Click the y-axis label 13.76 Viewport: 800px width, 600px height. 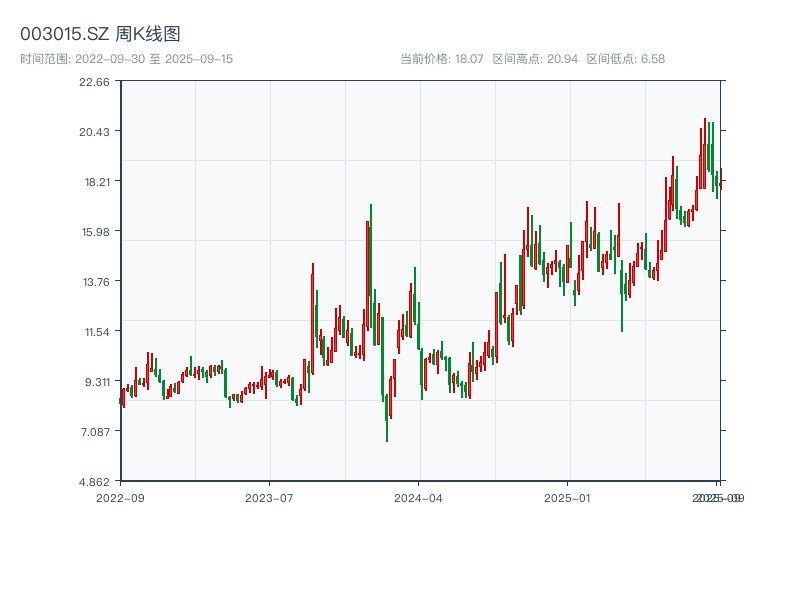pos(96,282)
